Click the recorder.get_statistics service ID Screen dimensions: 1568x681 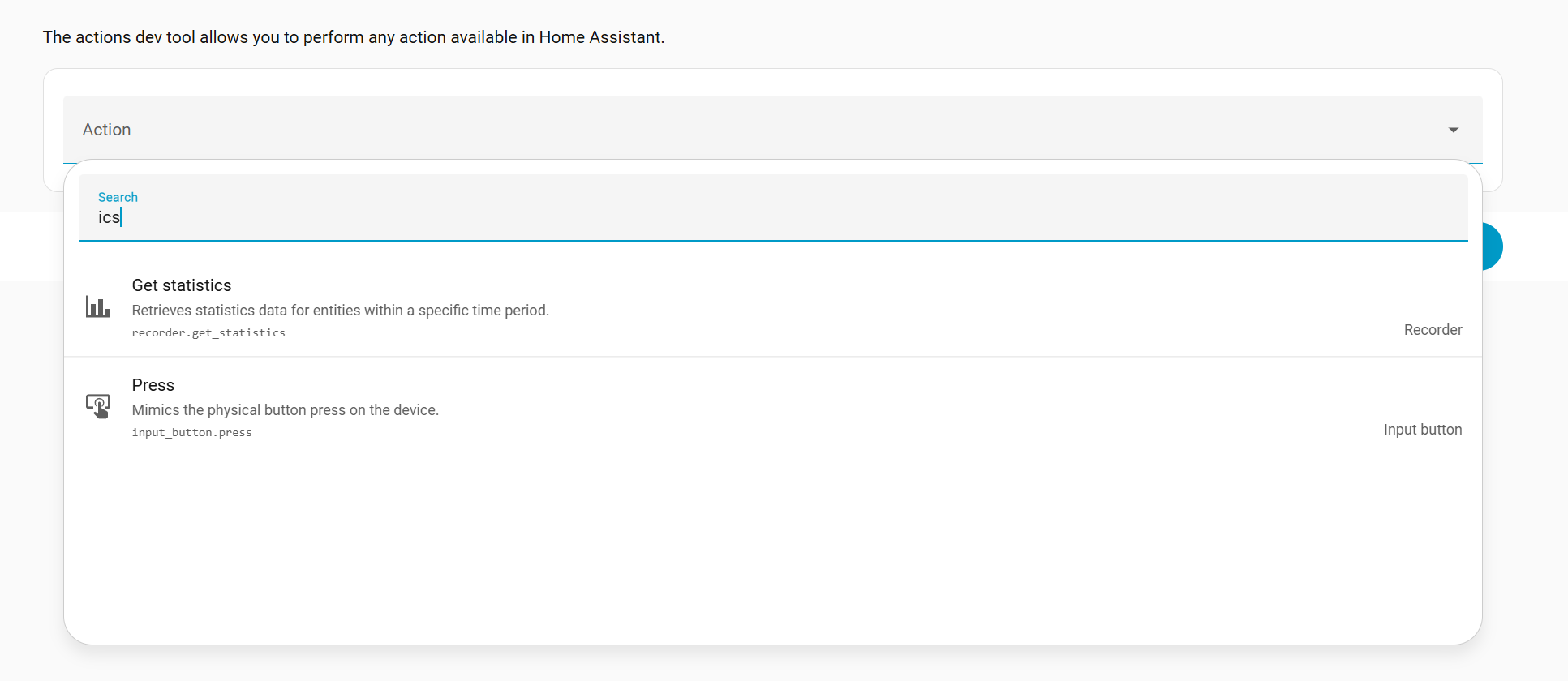tap(208, 333)
